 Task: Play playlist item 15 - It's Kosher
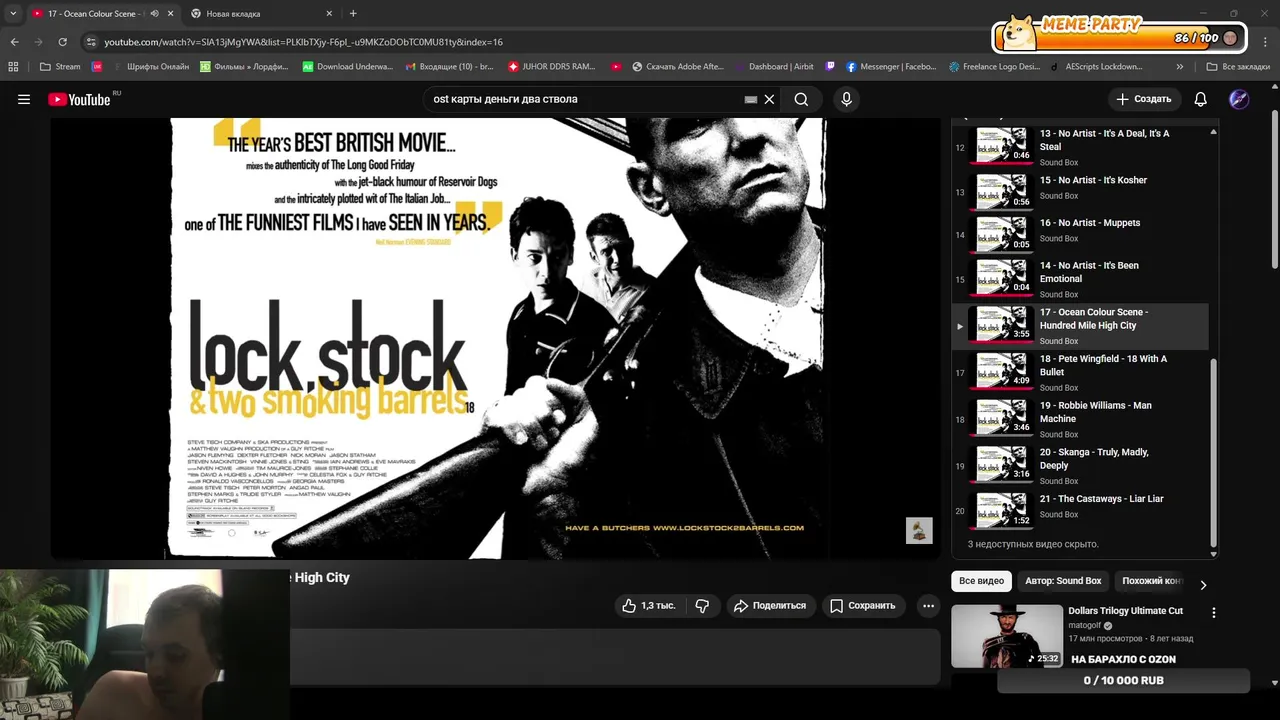[1080, 190]
